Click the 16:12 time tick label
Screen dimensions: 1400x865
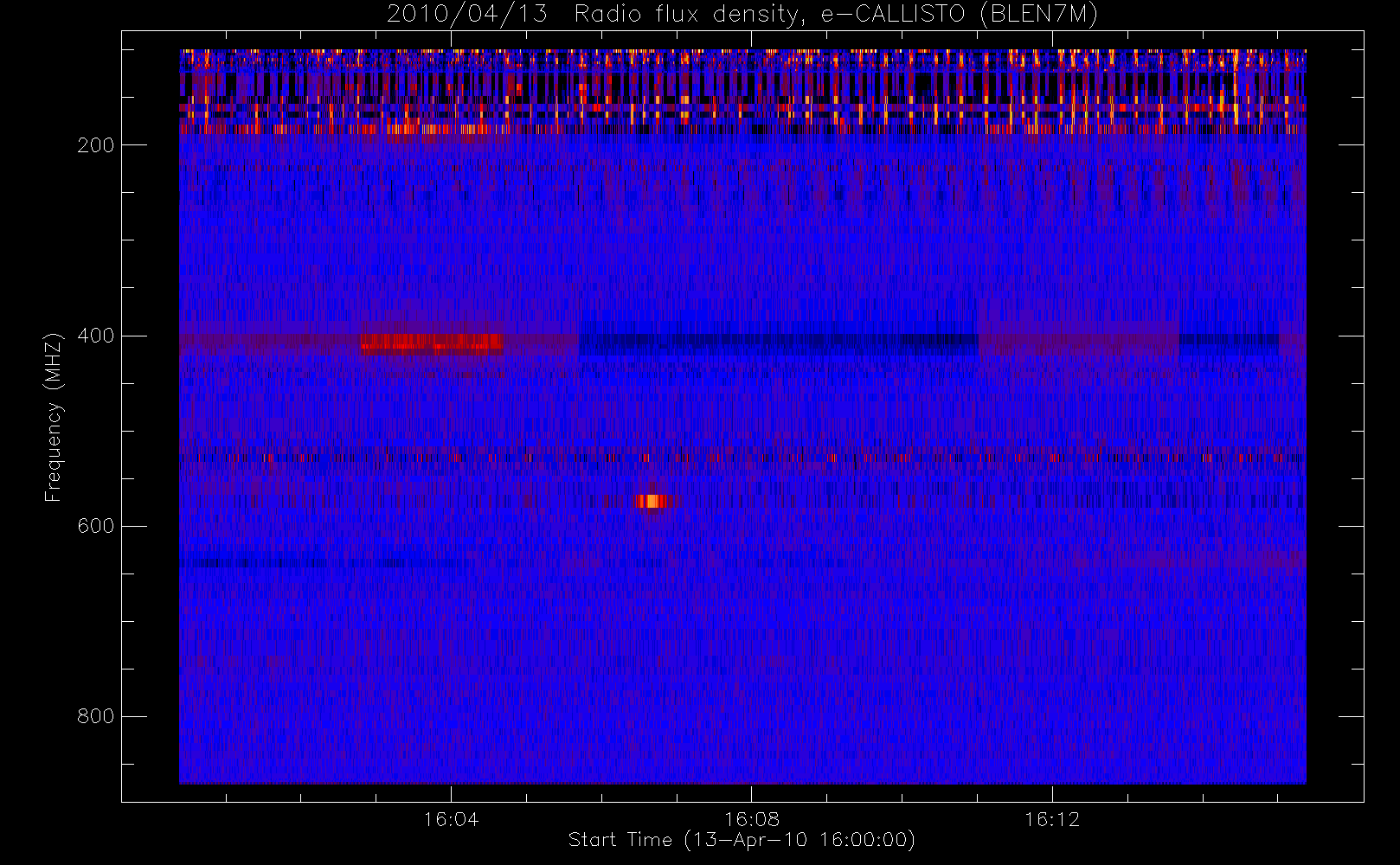coord(1052,819)
